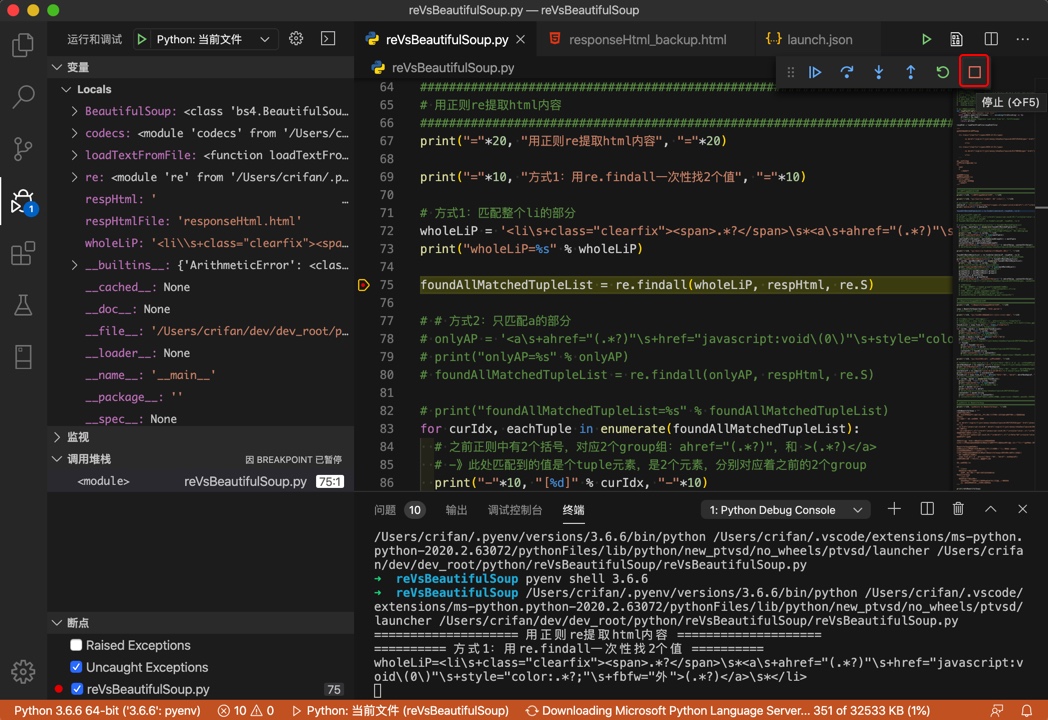Expand the loadTextFromFile variable
The height and width of the screenshot is (720, 1048).
coord(74,155)
